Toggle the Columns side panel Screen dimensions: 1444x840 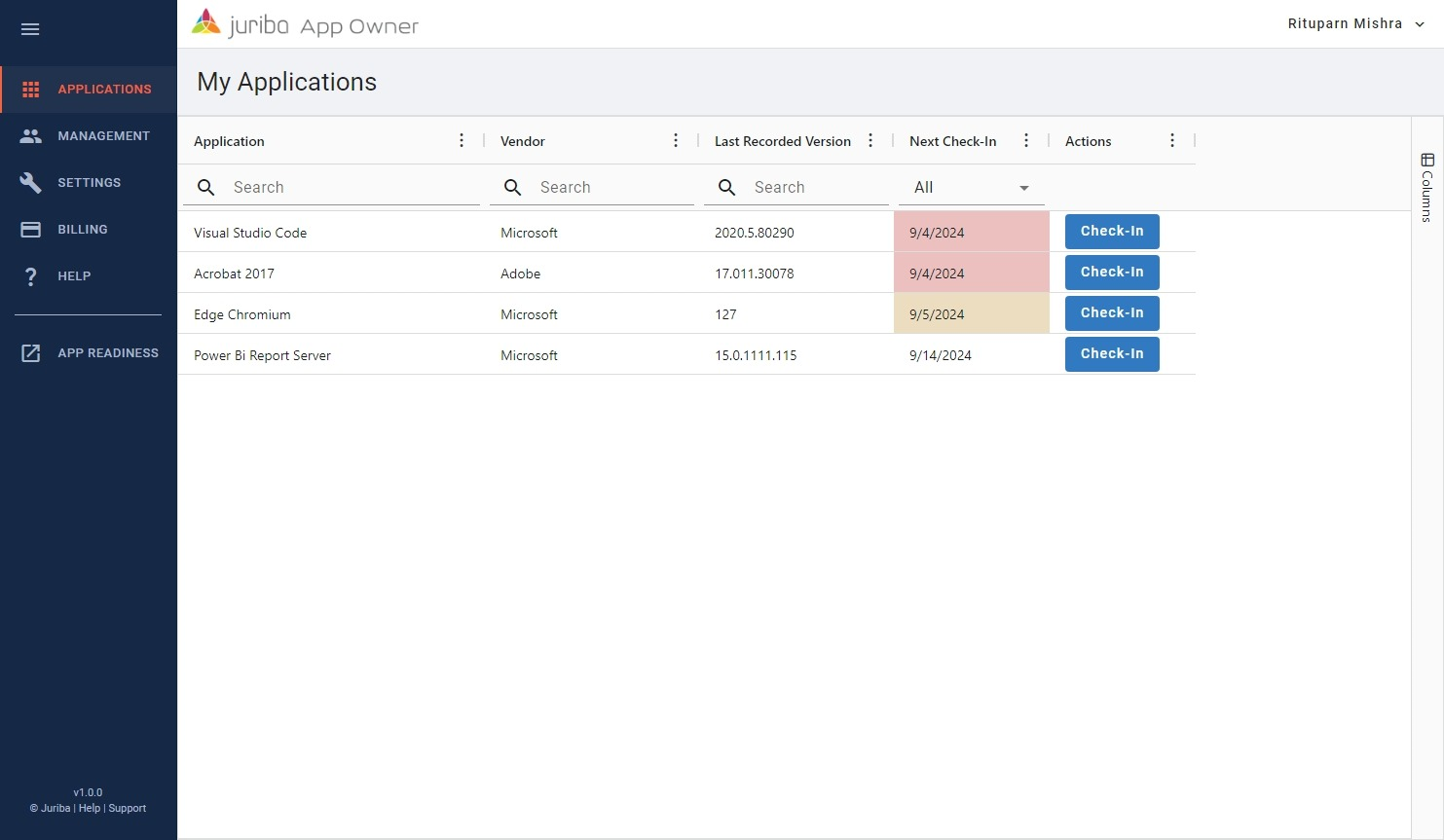point(1427,187)
